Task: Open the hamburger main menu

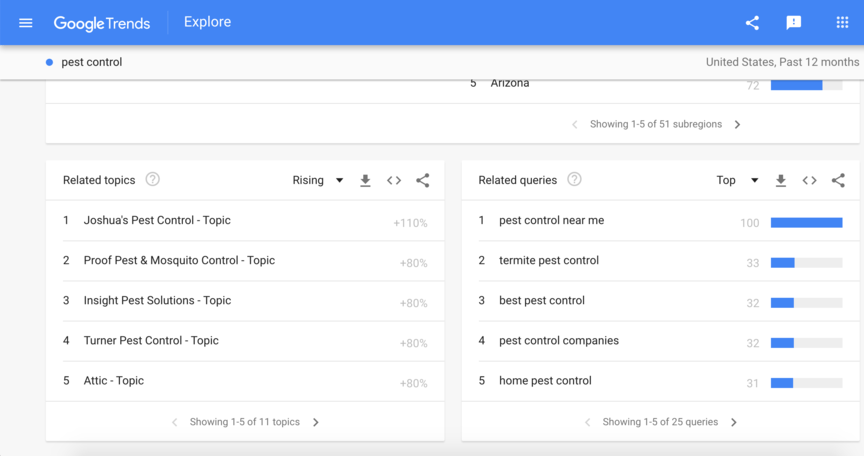Action: tap(25, 23)
